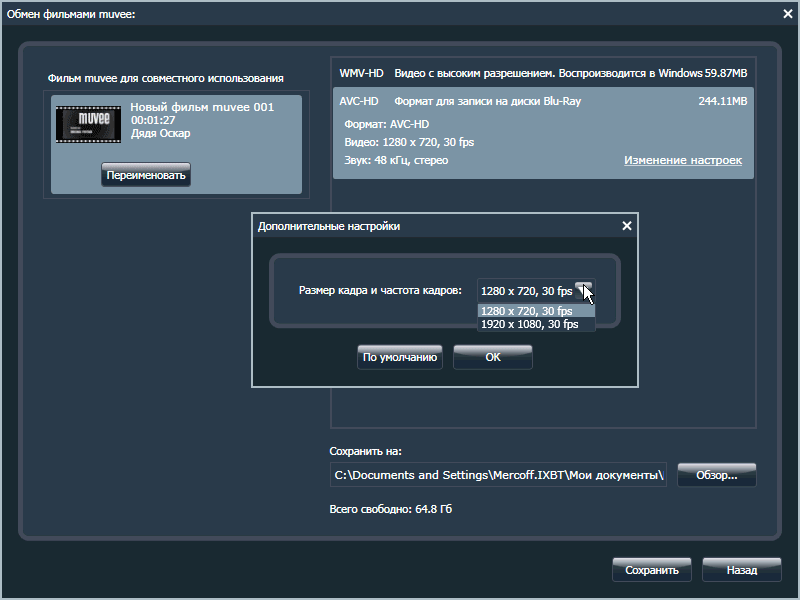Click the Переименовать button

[x=146, y=175]
